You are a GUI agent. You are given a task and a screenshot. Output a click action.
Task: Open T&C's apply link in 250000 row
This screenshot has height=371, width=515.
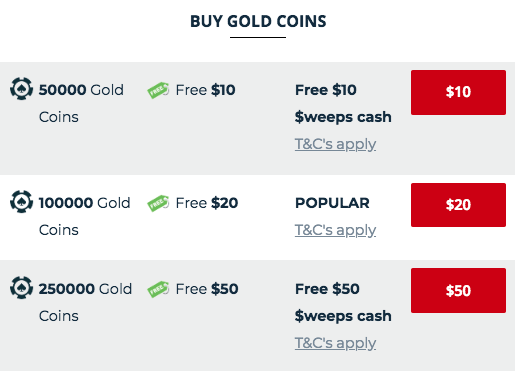[x=335, y=343]
